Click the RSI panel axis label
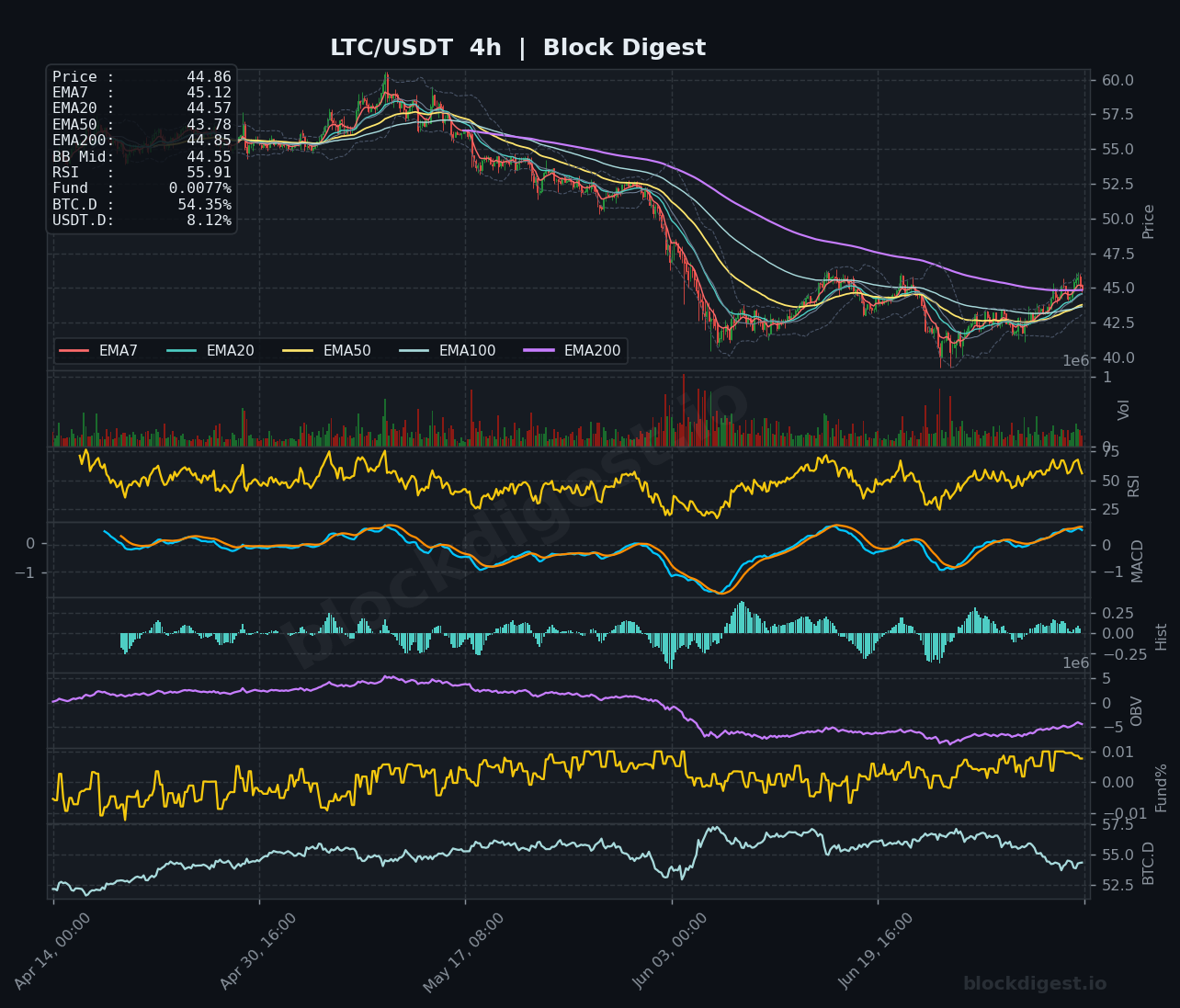1180x1008 pixels. 1133,486
